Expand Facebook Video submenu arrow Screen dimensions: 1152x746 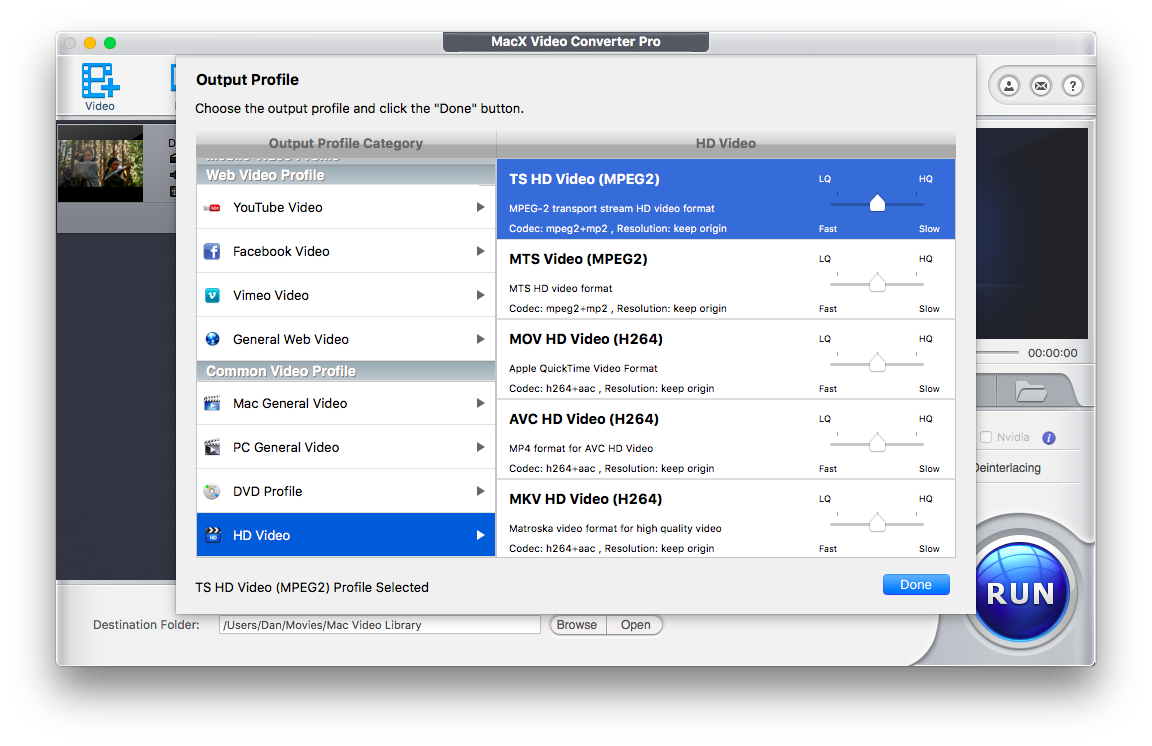pyautogui.click(x=480, y=251)
